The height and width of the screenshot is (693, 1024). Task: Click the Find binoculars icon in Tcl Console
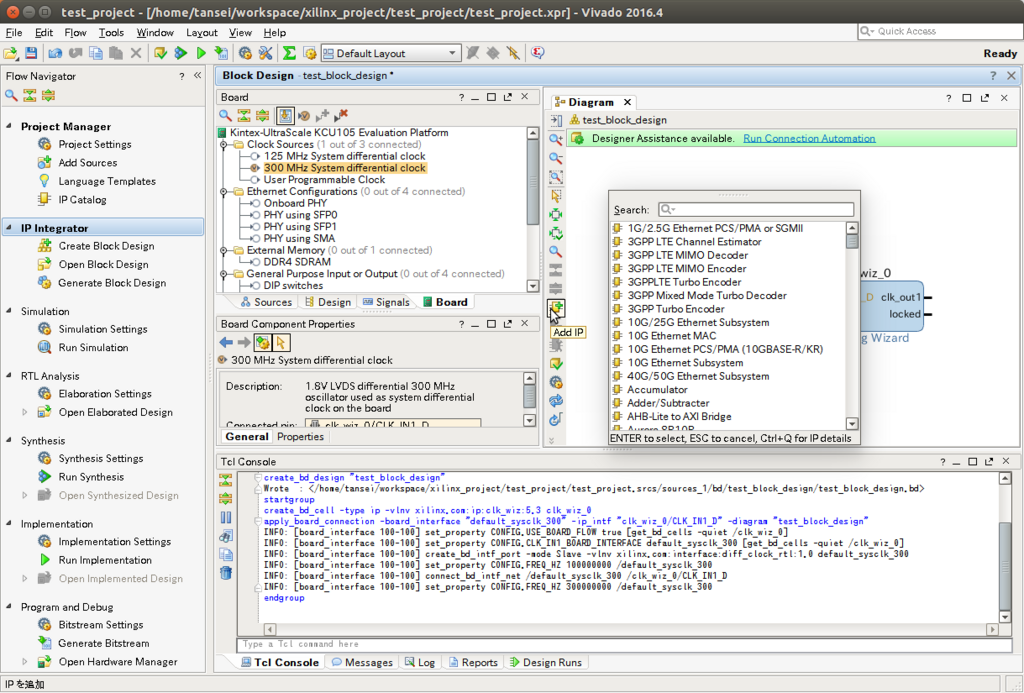point(225,536)
